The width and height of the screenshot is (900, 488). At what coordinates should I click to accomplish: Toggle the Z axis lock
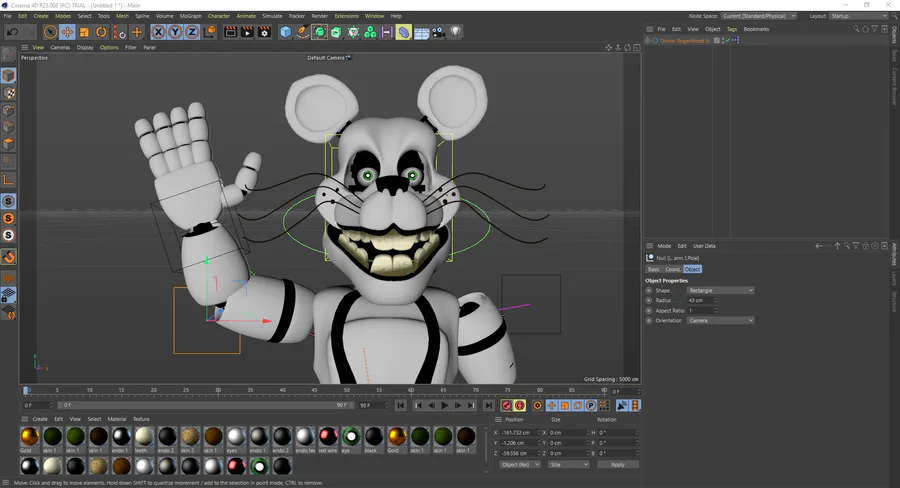pos(192,32)
